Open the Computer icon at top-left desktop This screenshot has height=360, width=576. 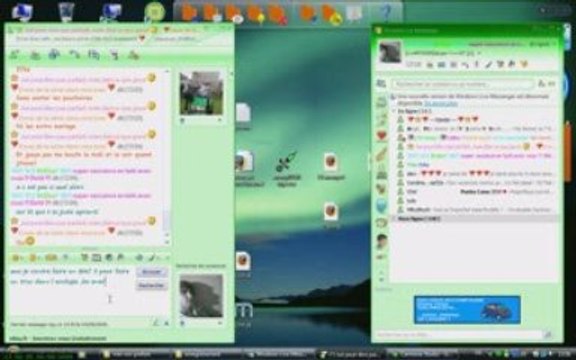click(x=22, y=11)
